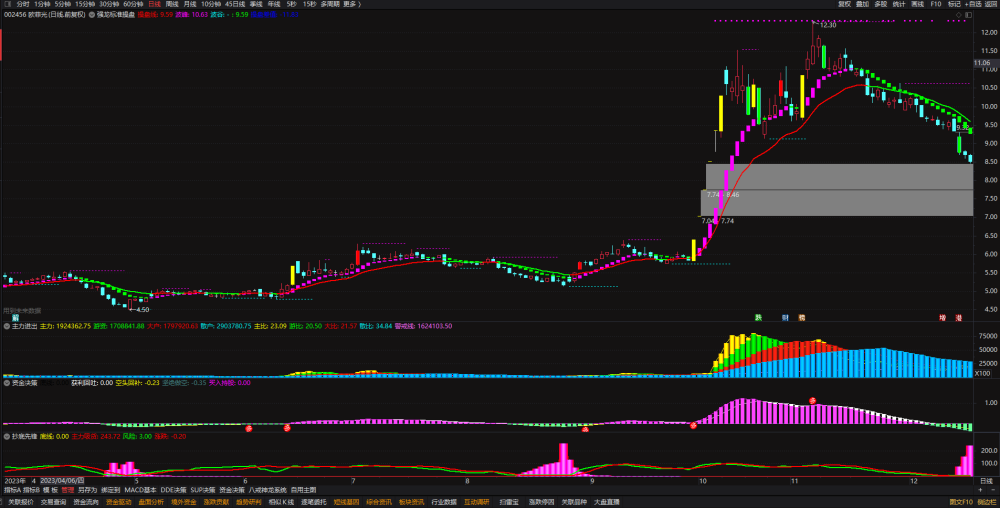Click the circle icon beside 主力进出 indicator

pyautogui.click(x=7, y=326)
